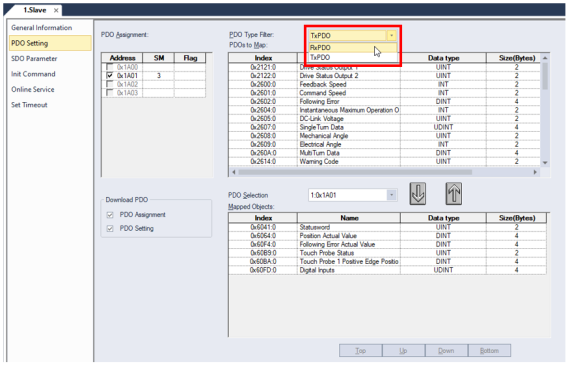Toggle the 0x1A00 PDO assignment checkbox
568x366 pixels.
point(109,67)
